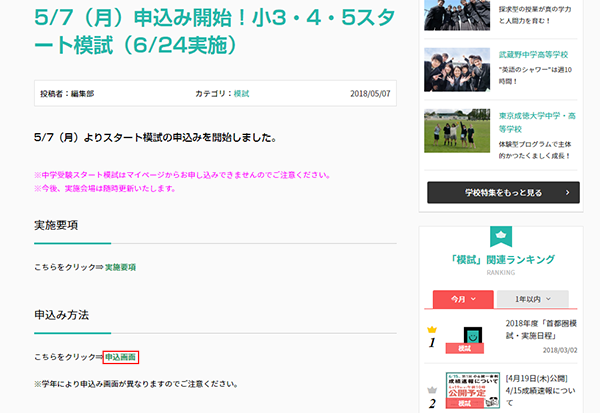Click the green ribbon ranking badge icon

point(501,237)
